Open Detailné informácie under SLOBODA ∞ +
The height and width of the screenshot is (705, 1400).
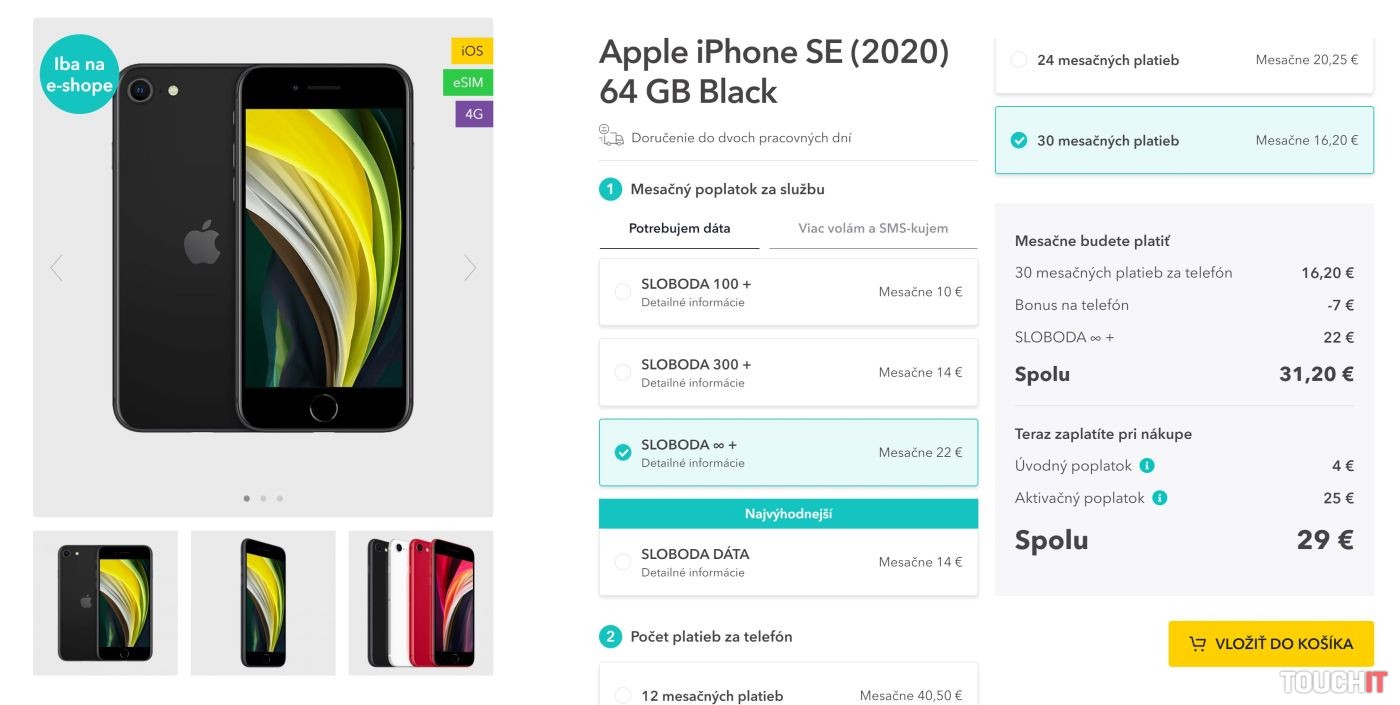coord(693,463)
